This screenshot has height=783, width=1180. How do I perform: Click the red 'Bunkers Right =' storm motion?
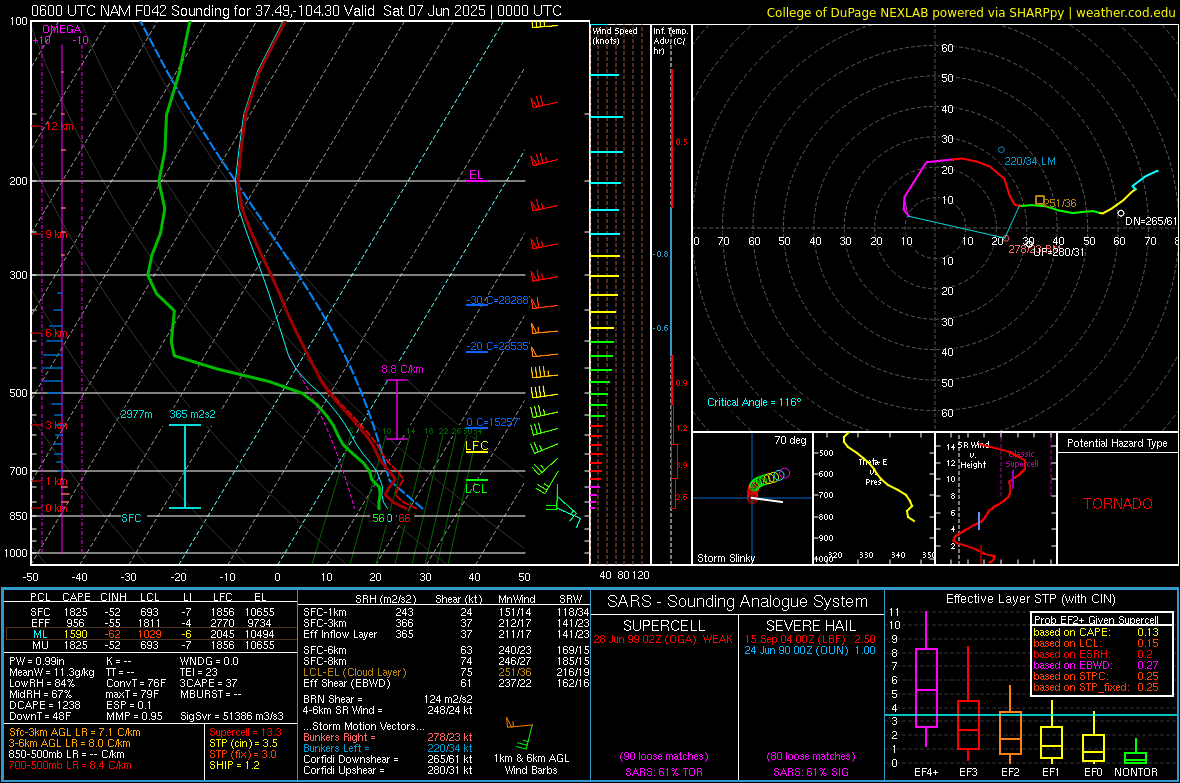[388, 738]
